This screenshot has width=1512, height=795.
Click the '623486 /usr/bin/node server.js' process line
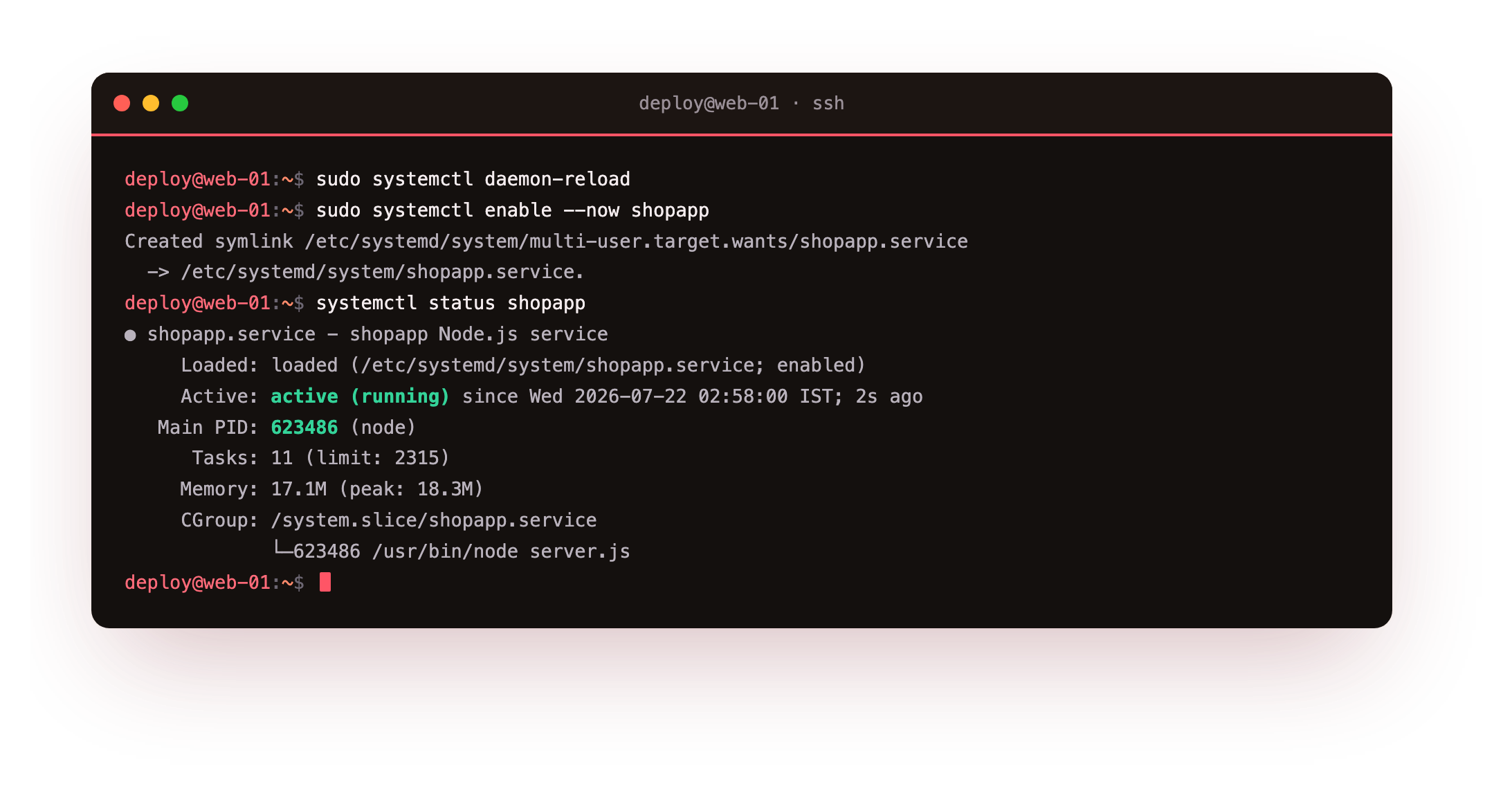[462, 551]
